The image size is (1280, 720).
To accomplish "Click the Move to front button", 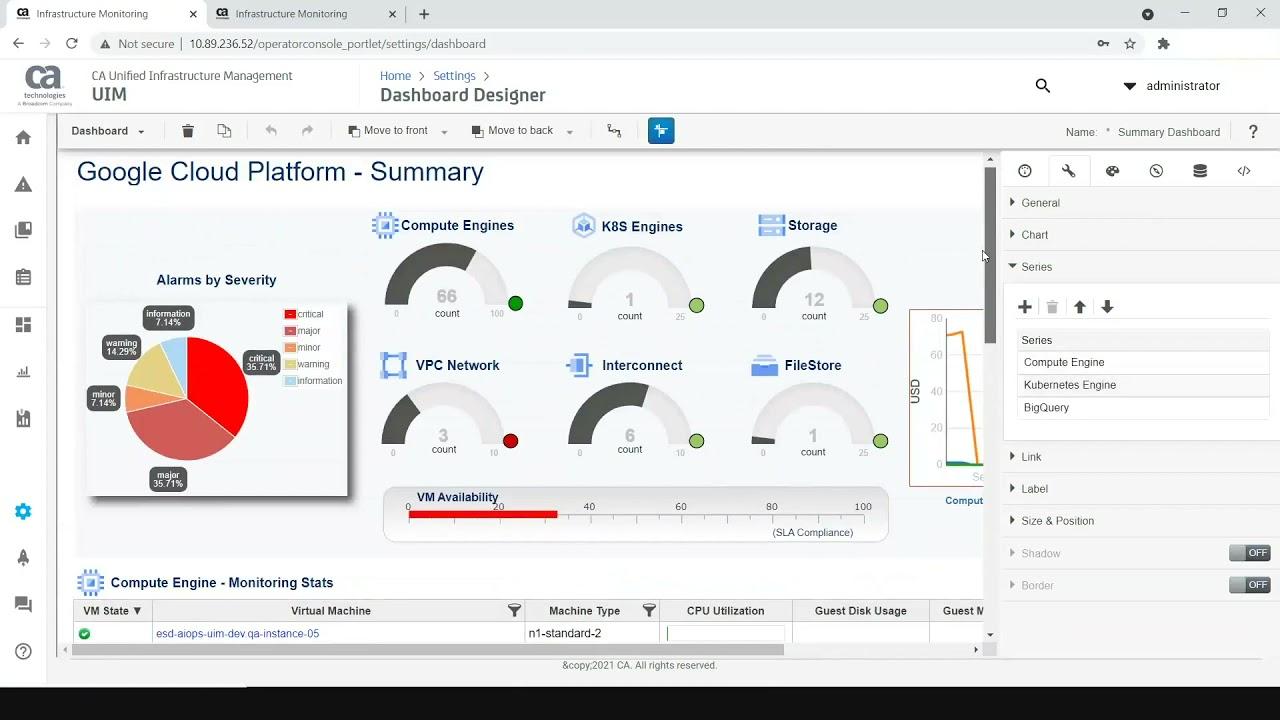I will [388, 131].
